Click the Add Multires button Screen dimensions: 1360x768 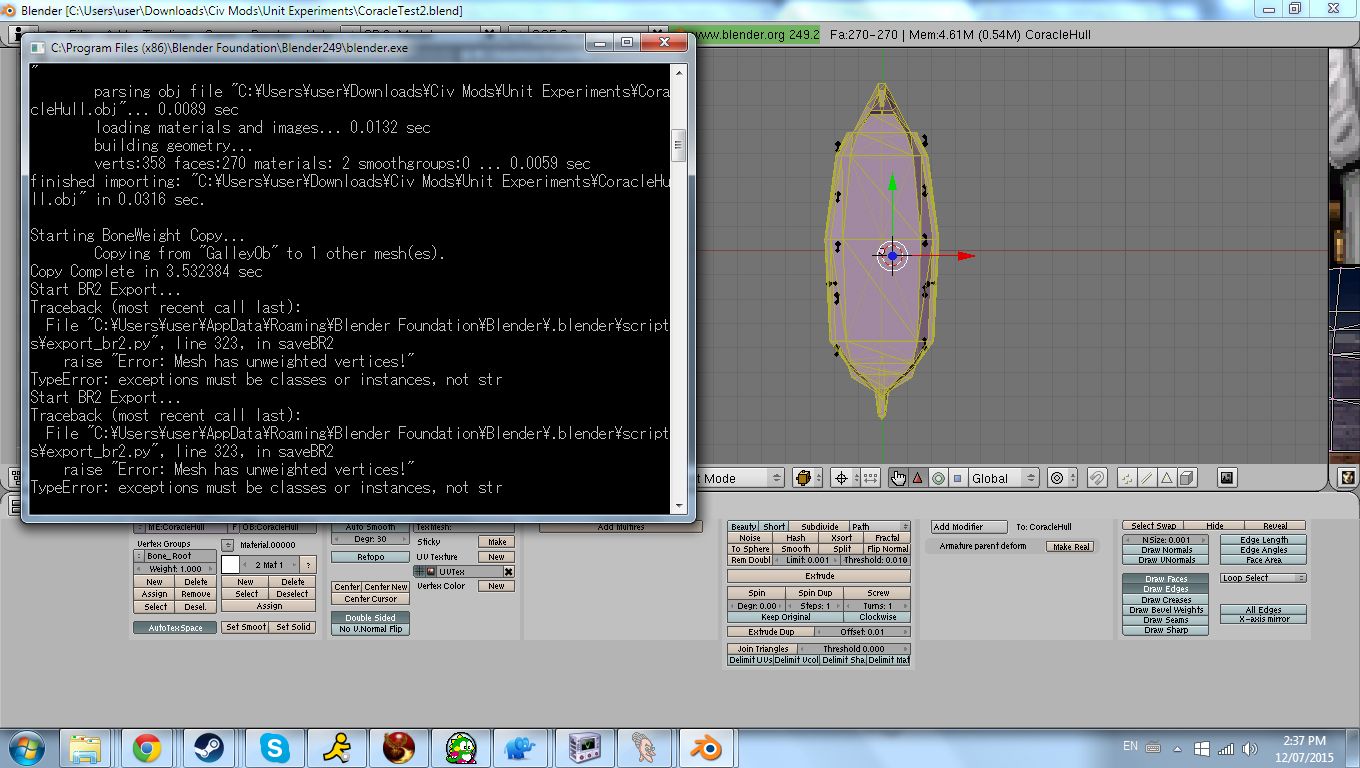pyautogui.click(x=620, y=527)
